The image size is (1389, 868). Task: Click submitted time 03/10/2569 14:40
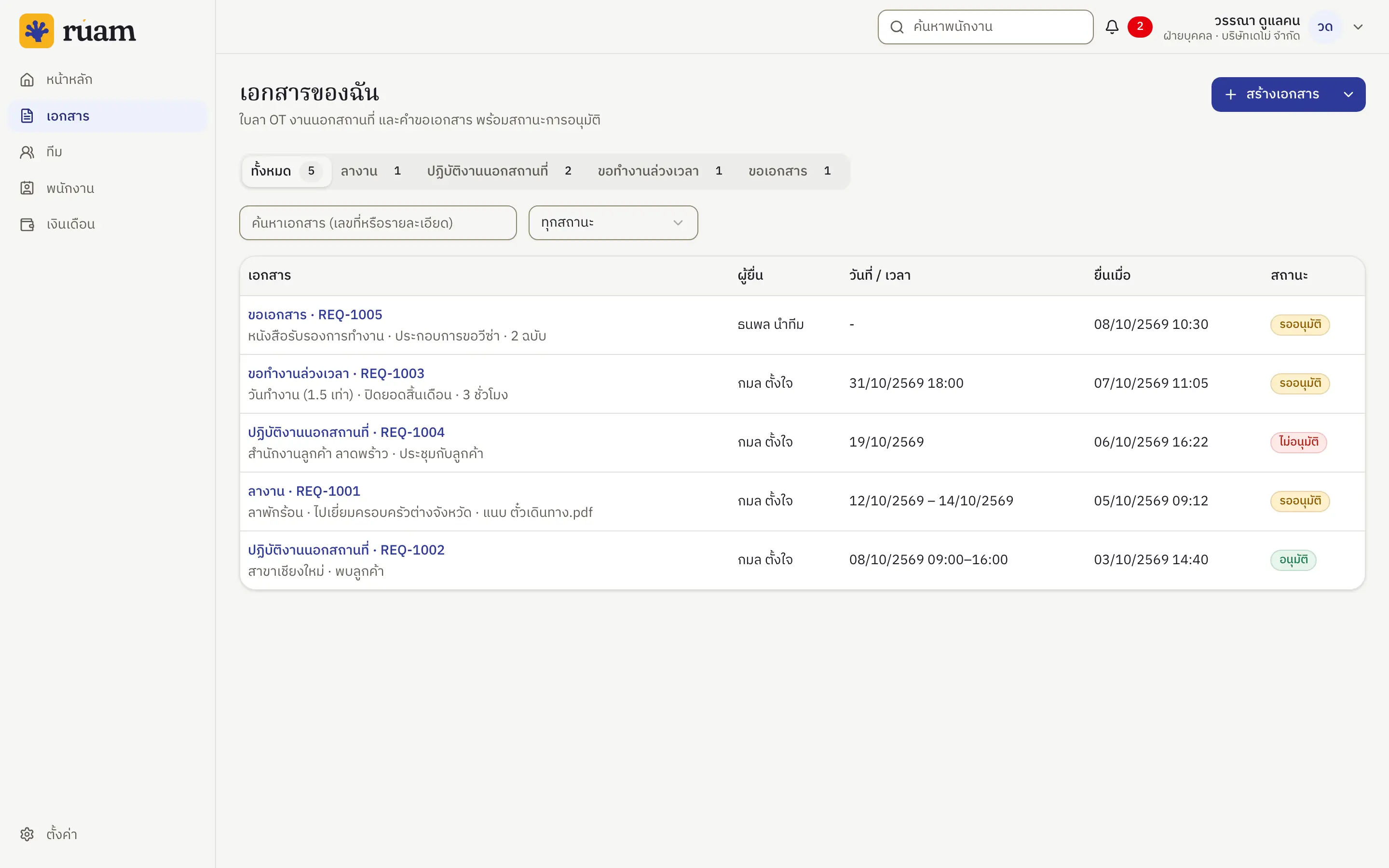click(1151, 560)
